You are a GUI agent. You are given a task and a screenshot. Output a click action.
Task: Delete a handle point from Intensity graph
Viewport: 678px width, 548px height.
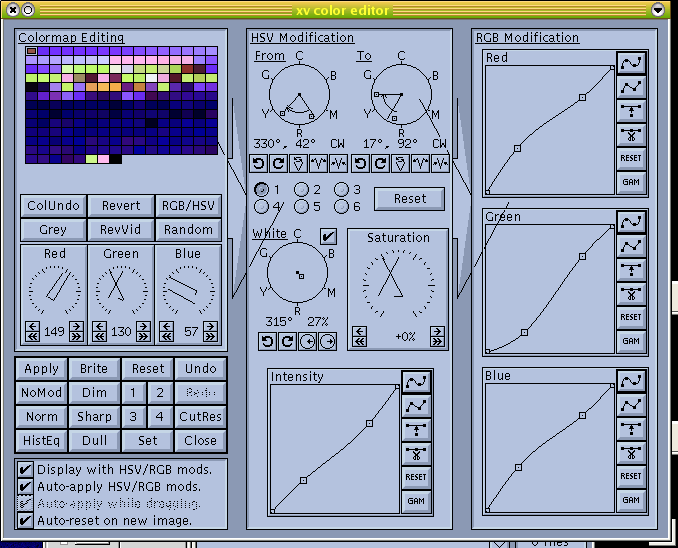416,453
